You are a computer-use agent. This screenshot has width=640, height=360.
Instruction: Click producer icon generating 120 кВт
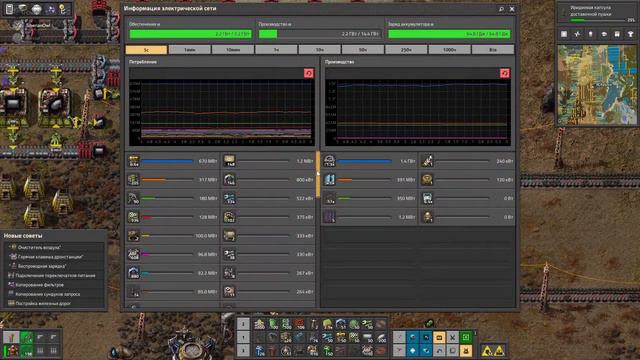[x=427, y=180]
